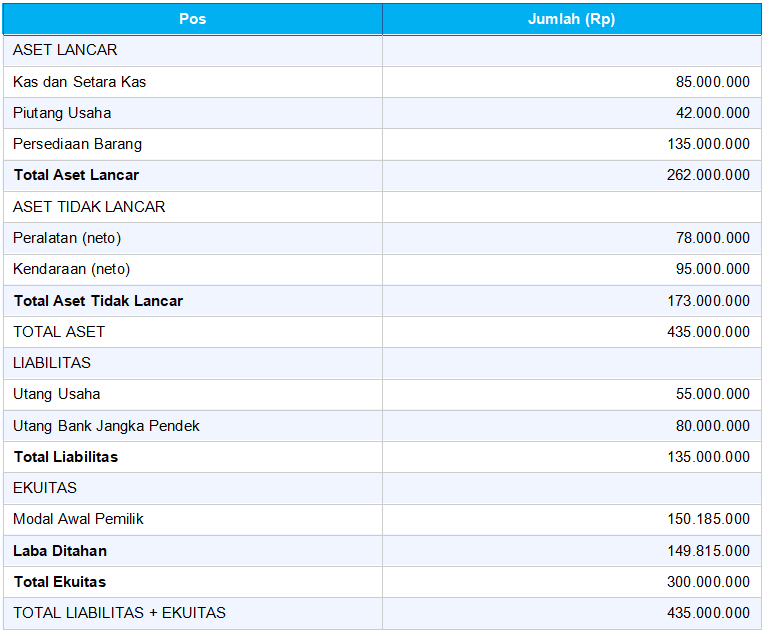Select the 'Modal Awal Pemilik' label
Screen dimensions: 771x637
[78, 519]
